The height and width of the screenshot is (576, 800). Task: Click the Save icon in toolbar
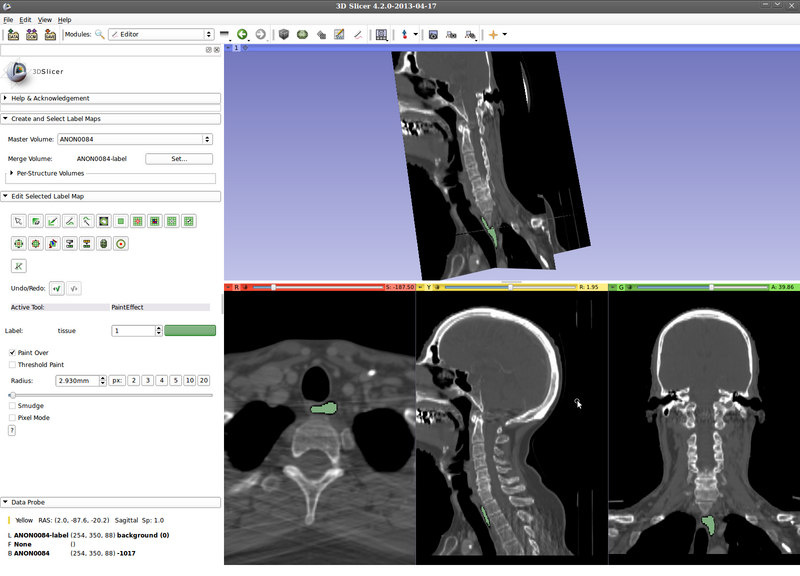pos(49,34)
